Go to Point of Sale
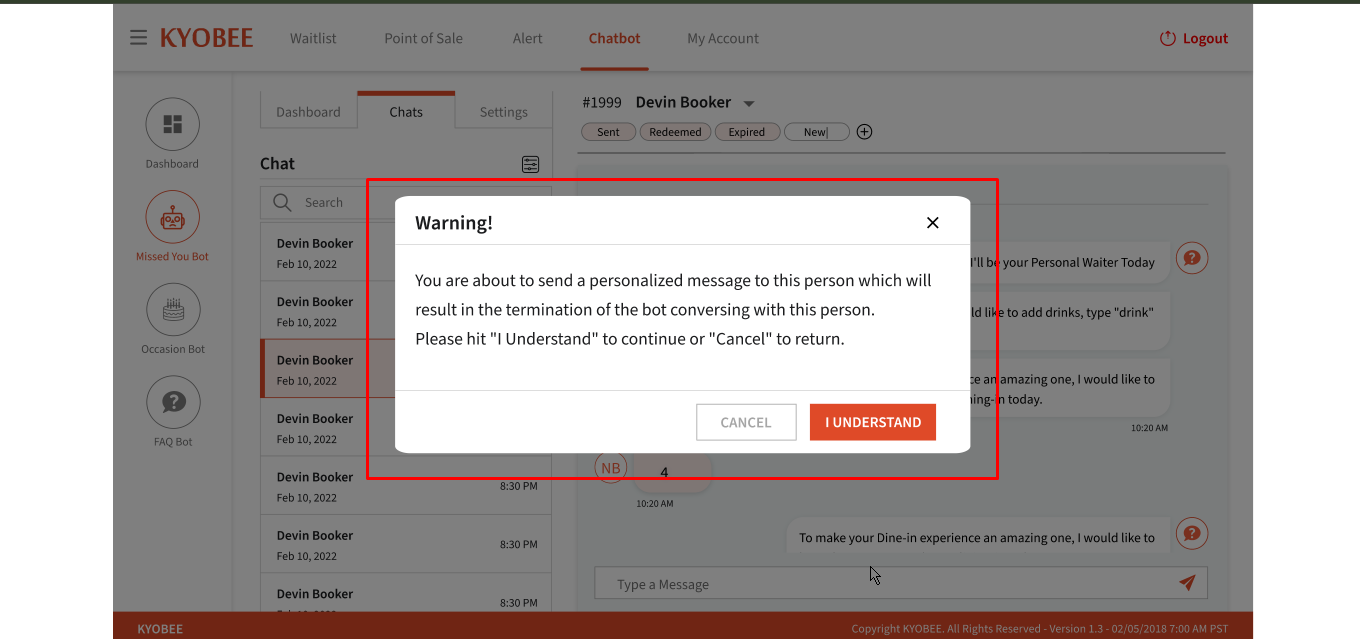Image resolution: width=1360 pixels, height=639 pixels. point(423,38)
